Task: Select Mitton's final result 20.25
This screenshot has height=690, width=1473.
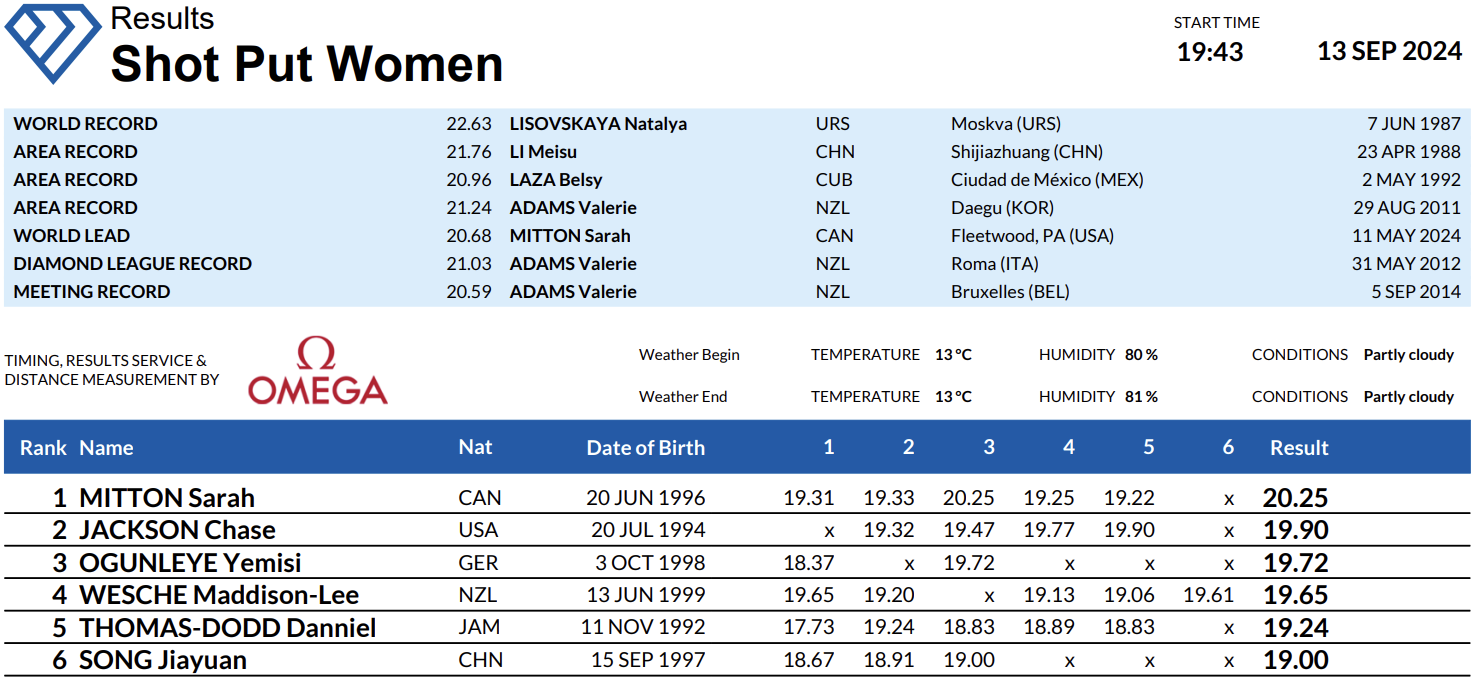Action: pos(1295,498)
